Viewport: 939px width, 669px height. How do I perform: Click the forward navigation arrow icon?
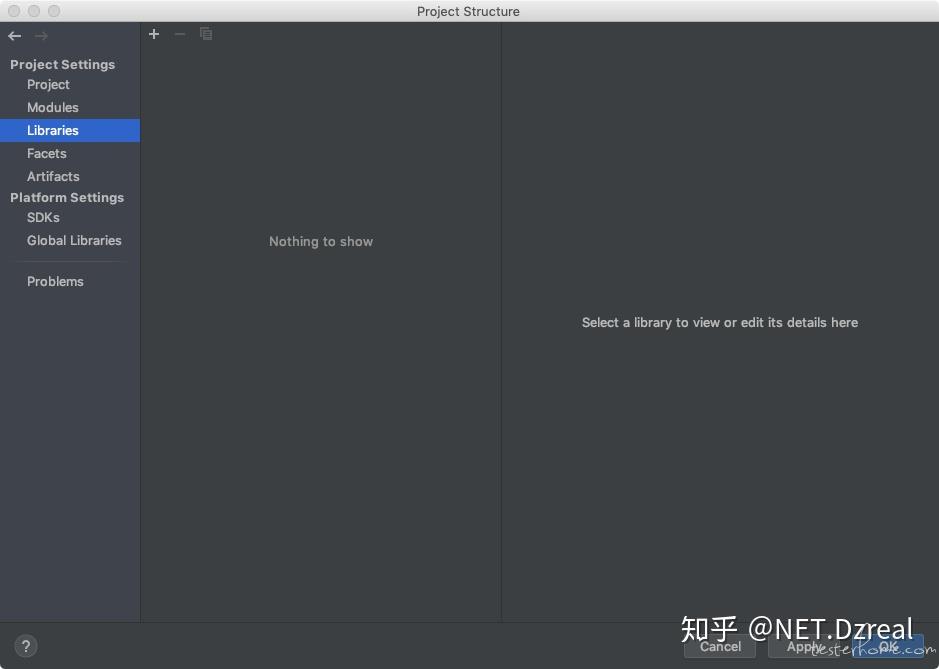40,35
